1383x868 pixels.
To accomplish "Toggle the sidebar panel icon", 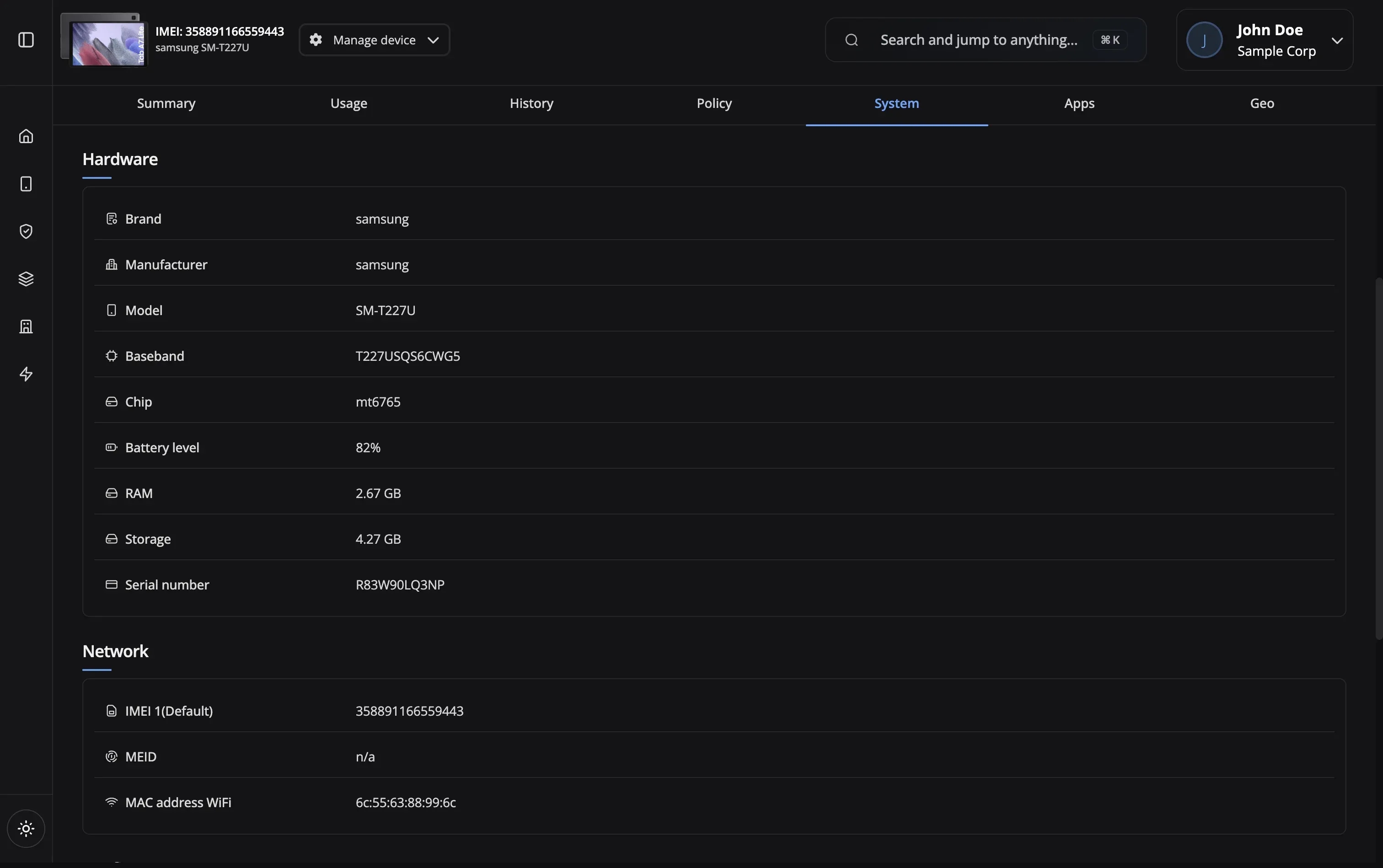I will pos(26,40).
